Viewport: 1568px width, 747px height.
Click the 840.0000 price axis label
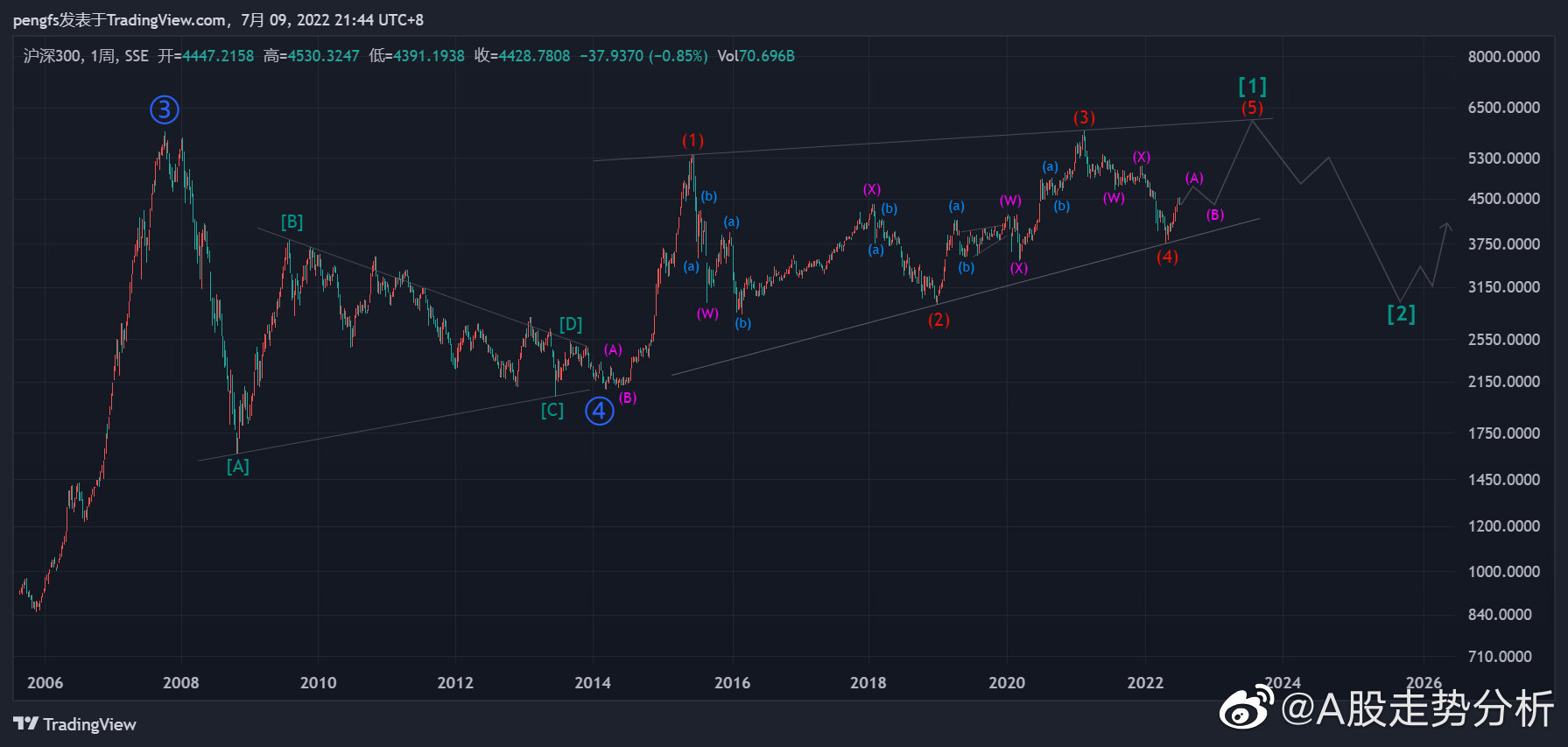tap(1500, 615)
